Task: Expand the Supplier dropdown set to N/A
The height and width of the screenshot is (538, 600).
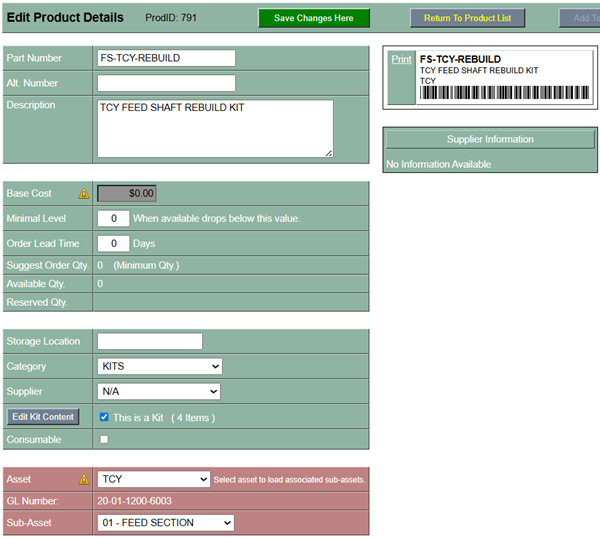Action: (159, 392)
